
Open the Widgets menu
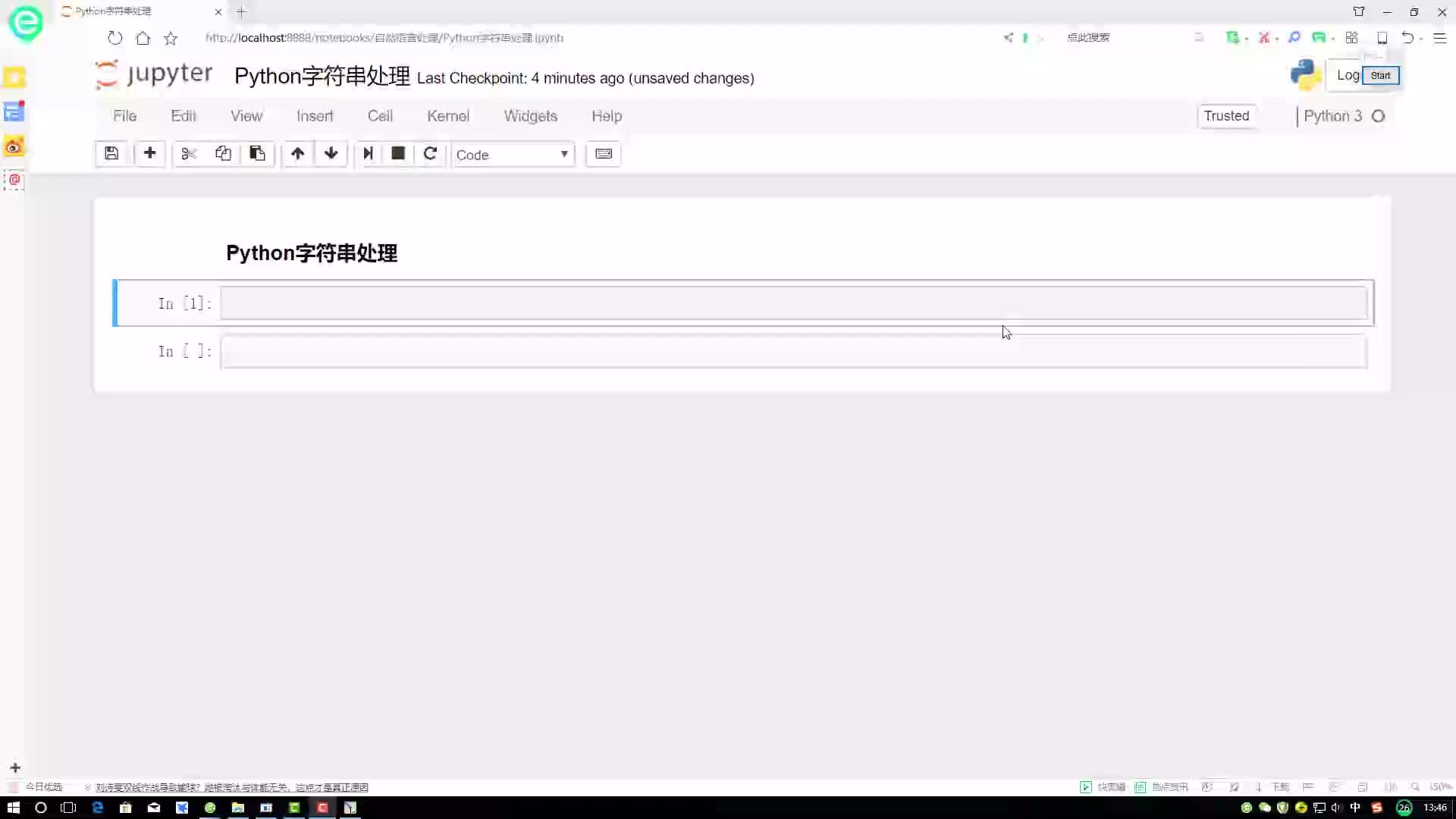(x=531, y=116)
